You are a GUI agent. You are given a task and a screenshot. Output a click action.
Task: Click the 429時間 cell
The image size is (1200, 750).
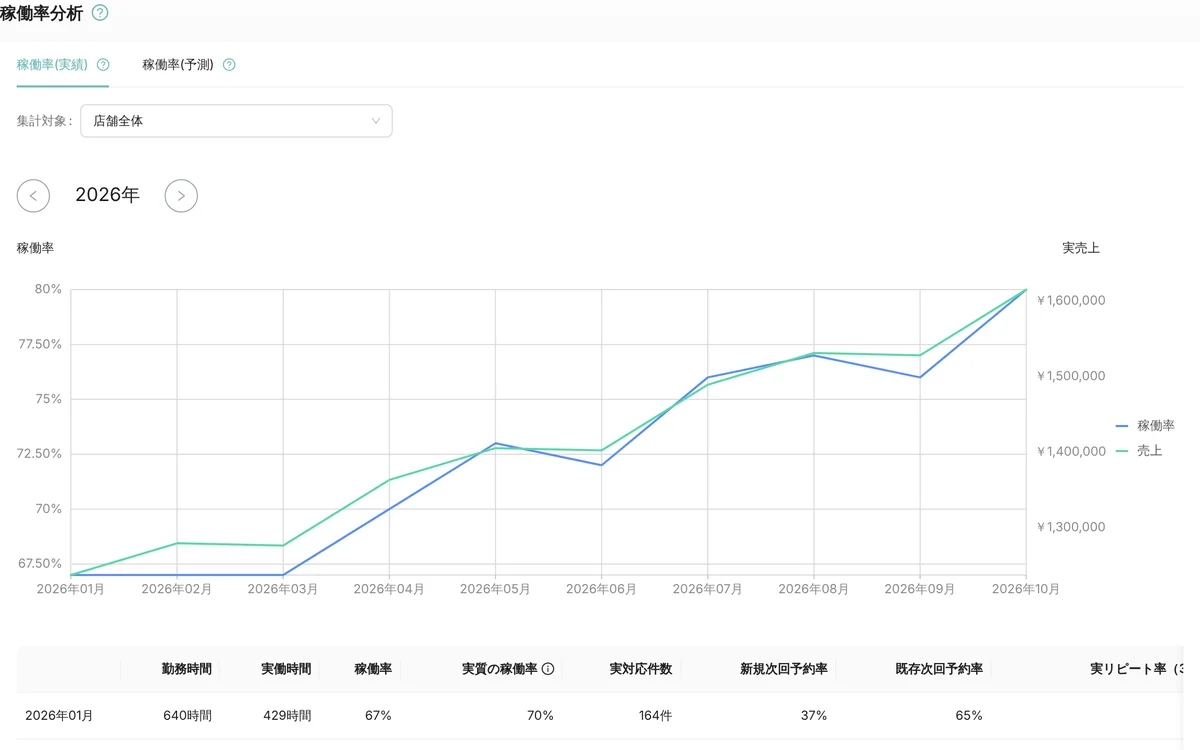[x=286, y=716]
